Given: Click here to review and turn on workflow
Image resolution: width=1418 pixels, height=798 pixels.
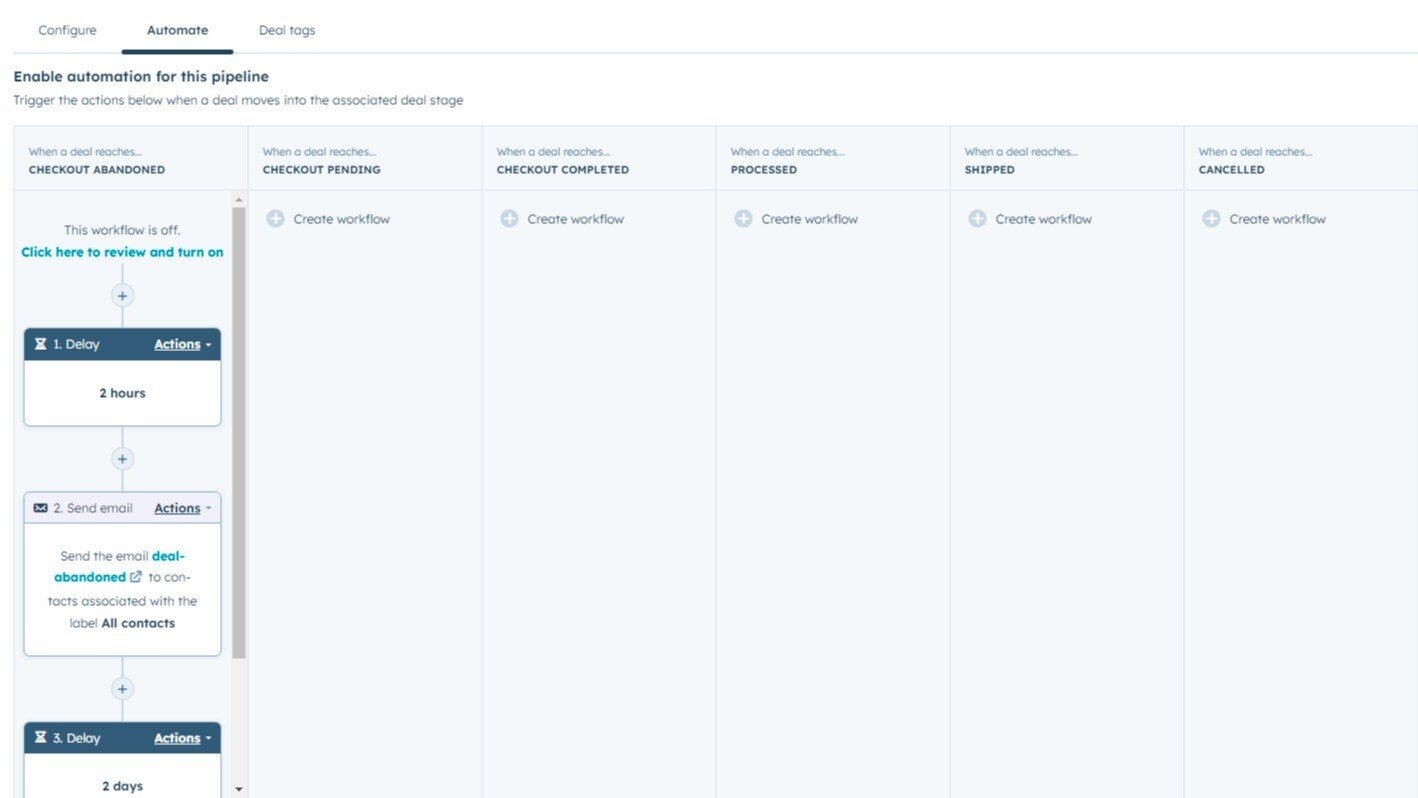Looking at the screenshot, I should pos(122,252).
